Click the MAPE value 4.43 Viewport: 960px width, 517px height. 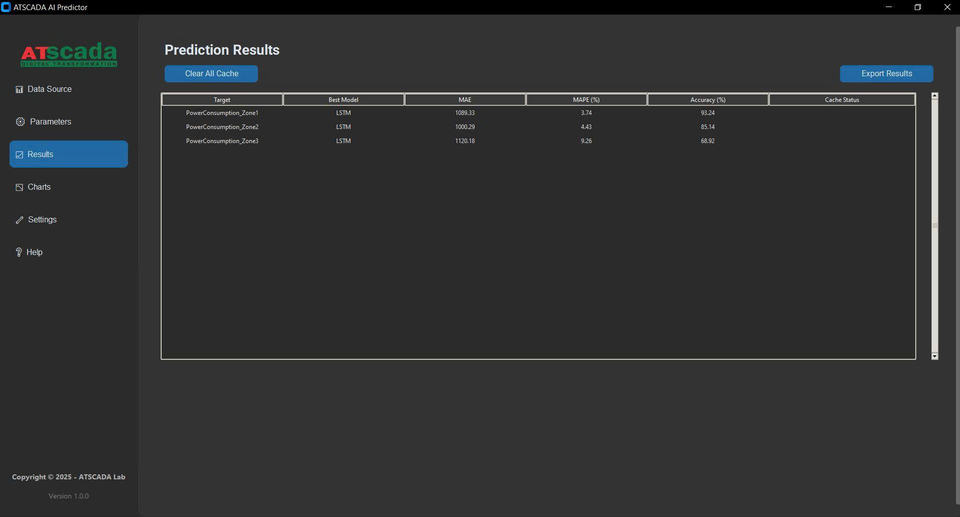tap(587, 127)
